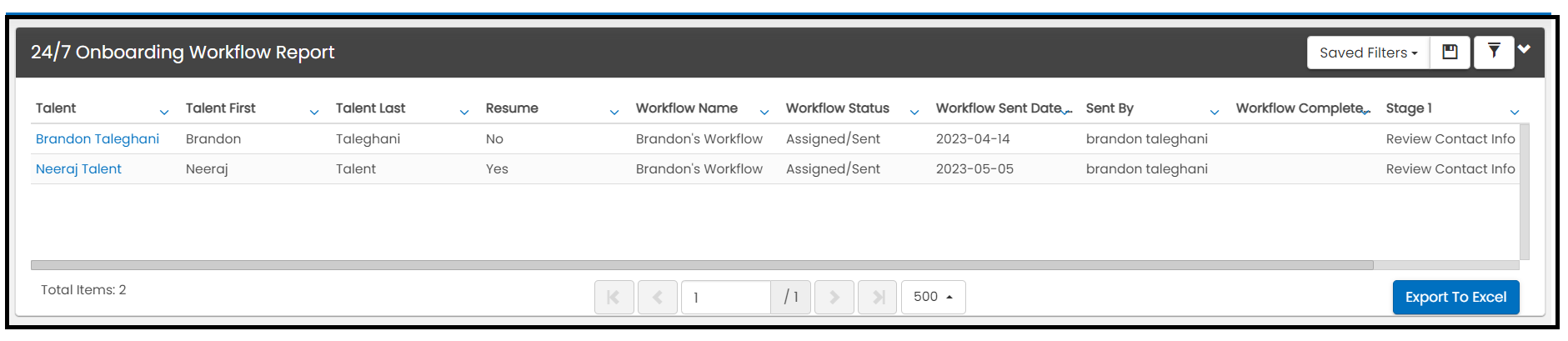Go to the first page
Viewport: 1568px width, 341px height.
click(614, 297)
